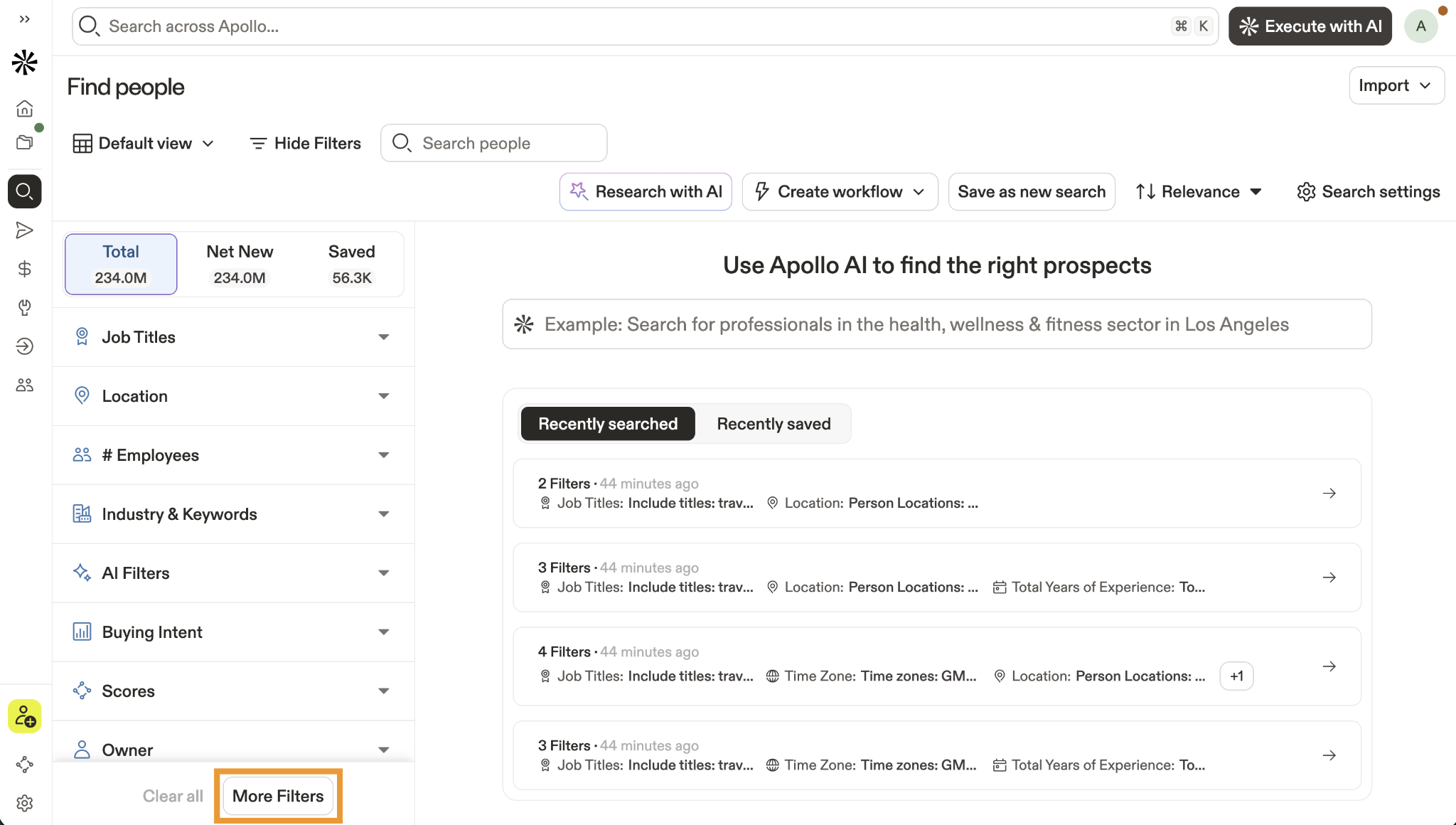Switch to Recently saved tab
Viewport: 1456px width, 825px height.
[773, 424]
